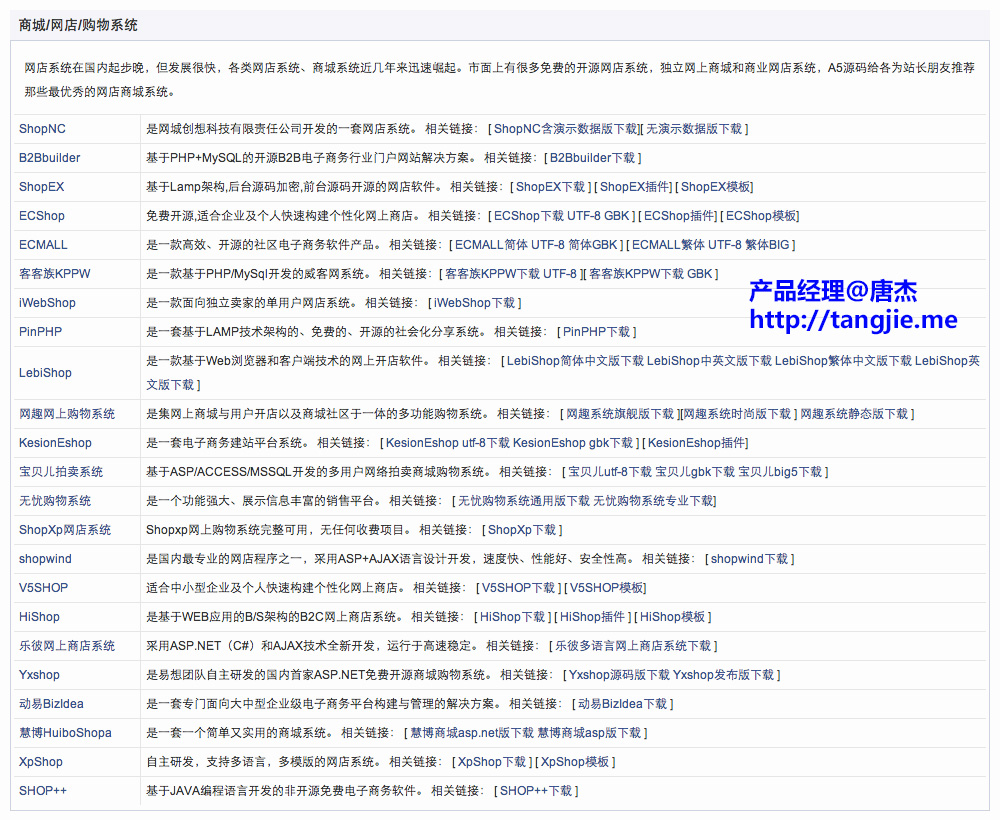Click 宝贝儿gbk下载 link
Screen dimensions: 1000x820
point(695,472)
